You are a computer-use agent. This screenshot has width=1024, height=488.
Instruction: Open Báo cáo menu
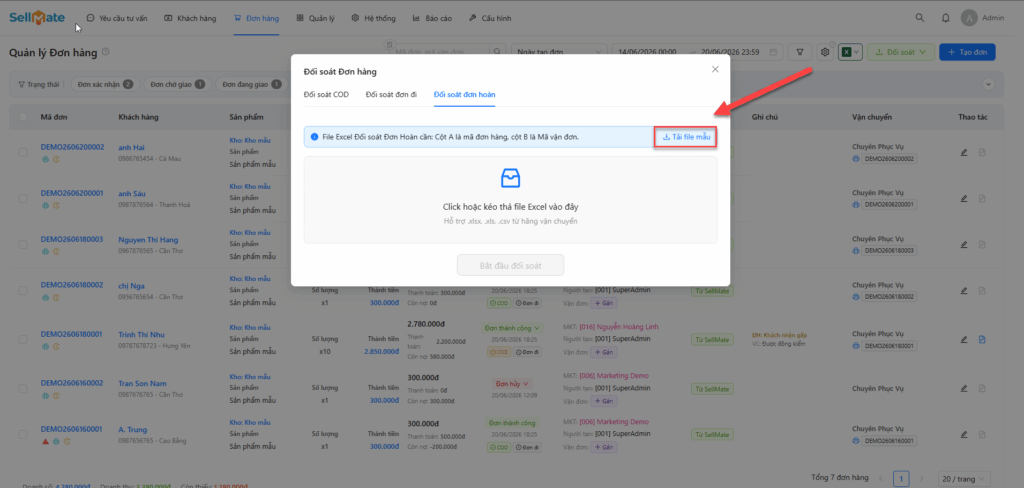[432, 18]
